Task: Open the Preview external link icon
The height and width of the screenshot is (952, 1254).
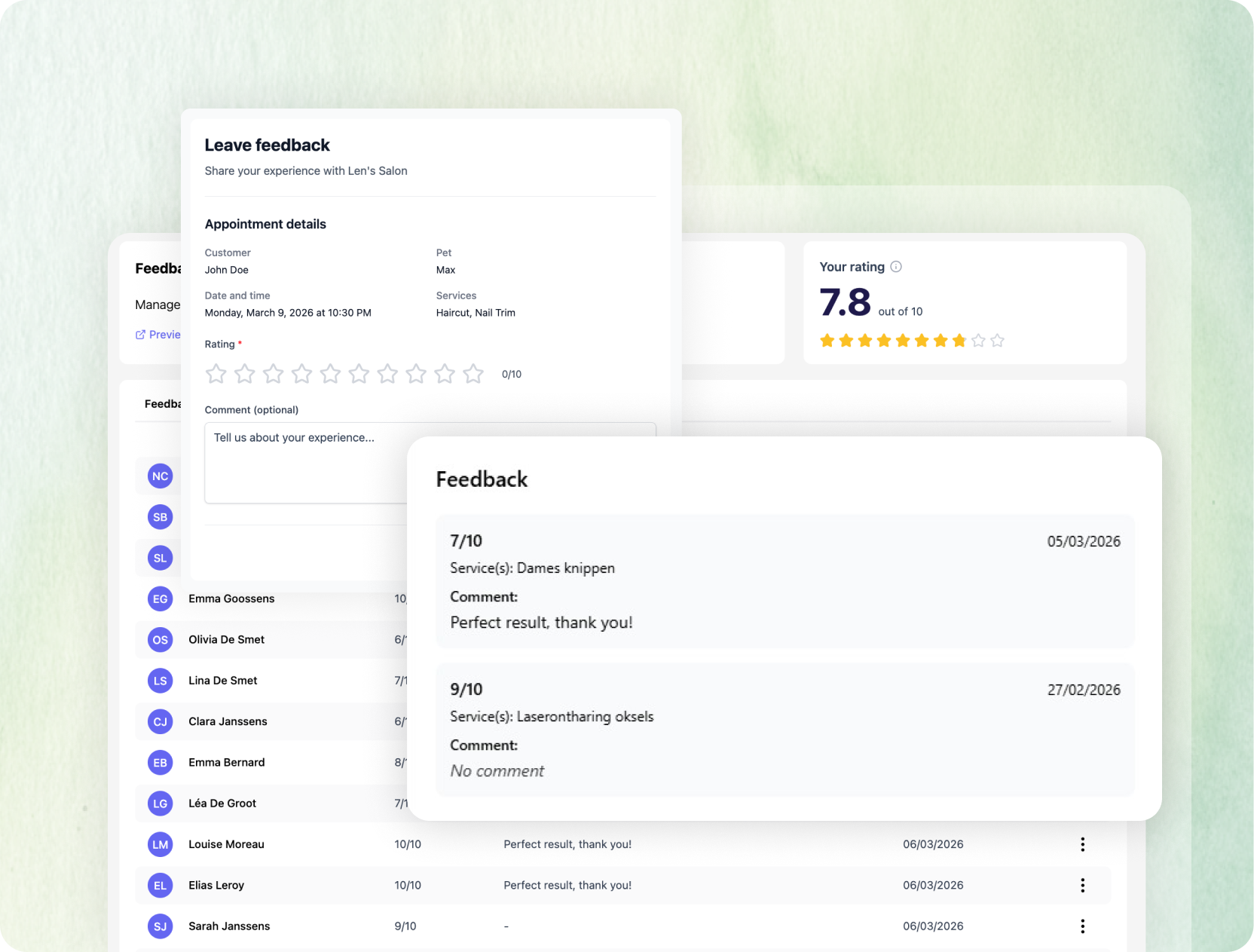Action: pos(140,335)
